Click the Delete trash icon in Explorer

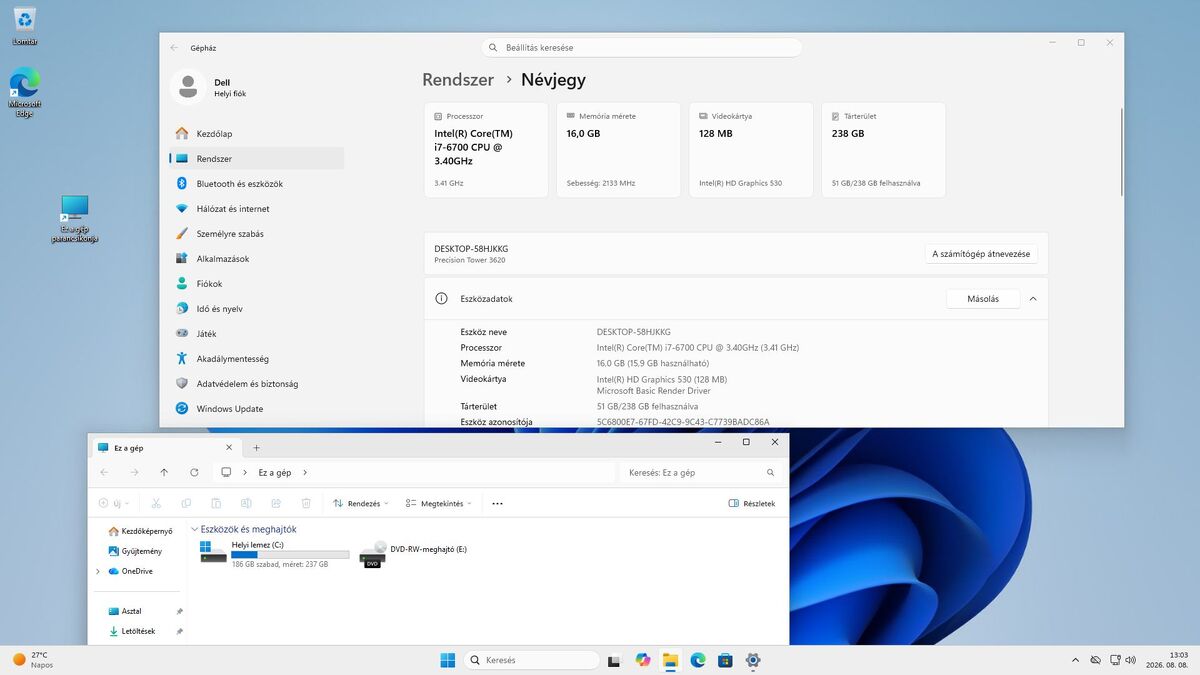[306, 503]
